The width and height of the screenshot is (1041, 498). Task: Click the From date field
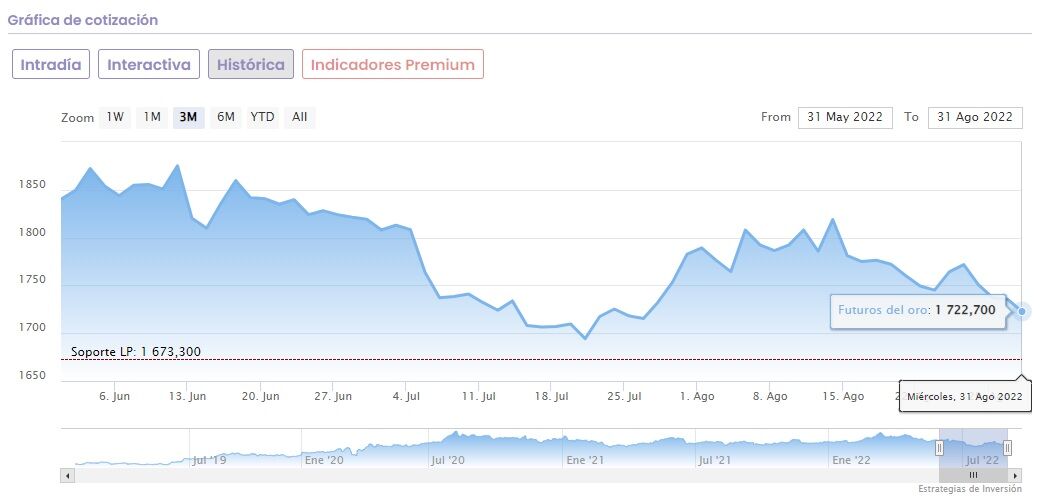click(845, 117)
